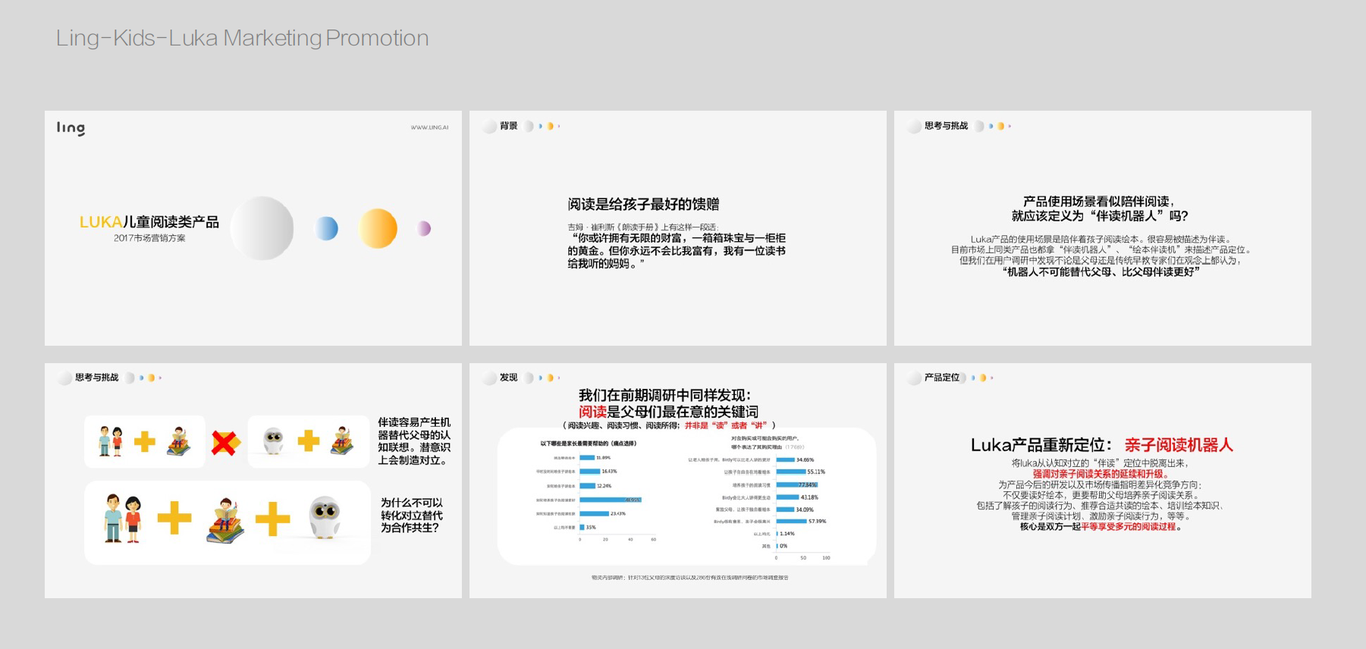This screenshot has width=1366, height=649.
Task: Select the 'LUKA儿童阅读类产品' title text
Action: [x=149, y=222]
